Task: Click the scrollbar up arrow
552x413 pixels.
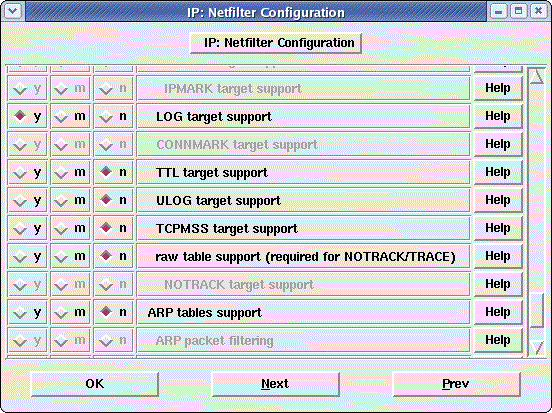Action: coord(537,76)
